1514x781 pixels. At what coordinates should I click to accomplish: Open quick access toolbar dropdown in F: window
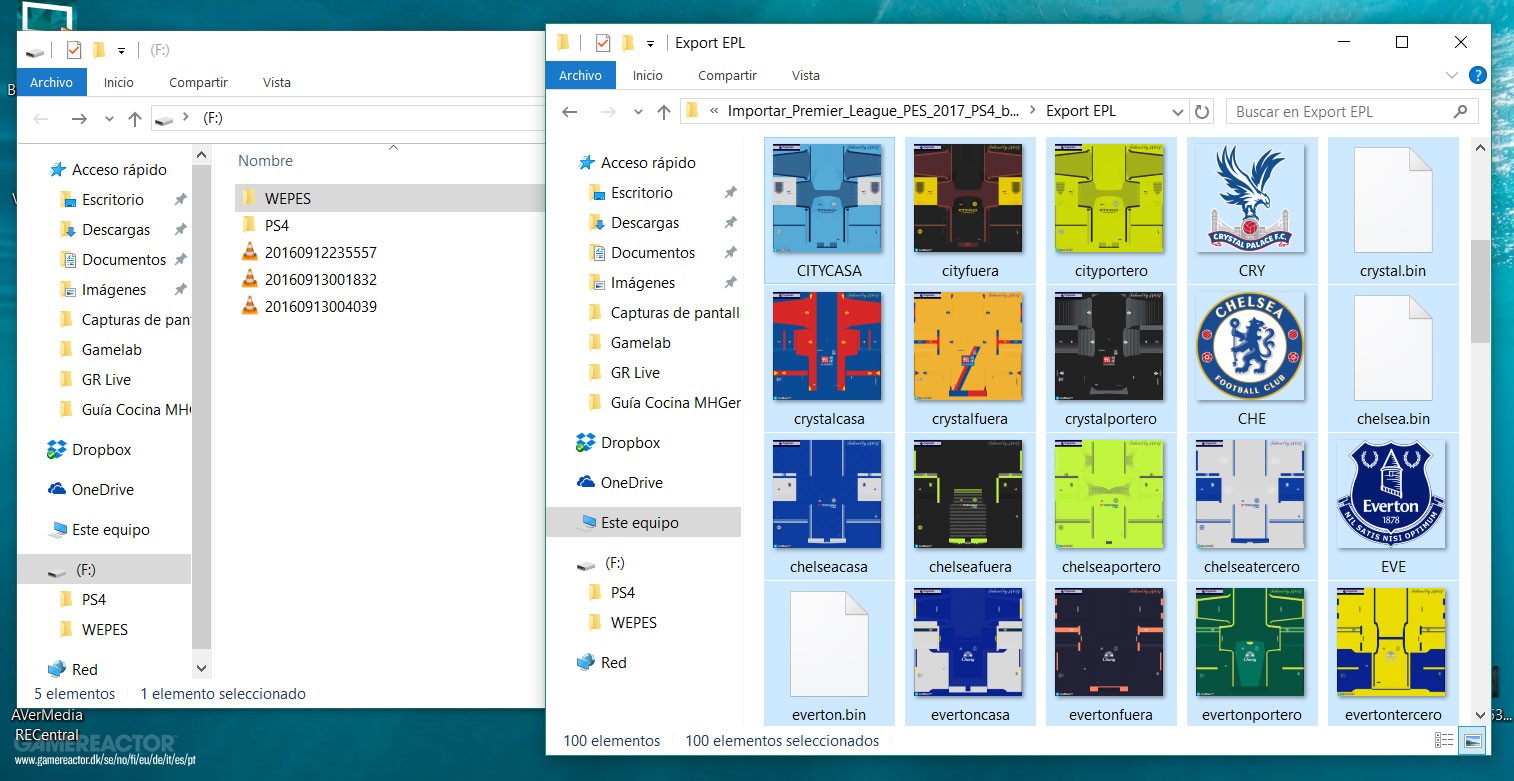(x=122, y=50)
